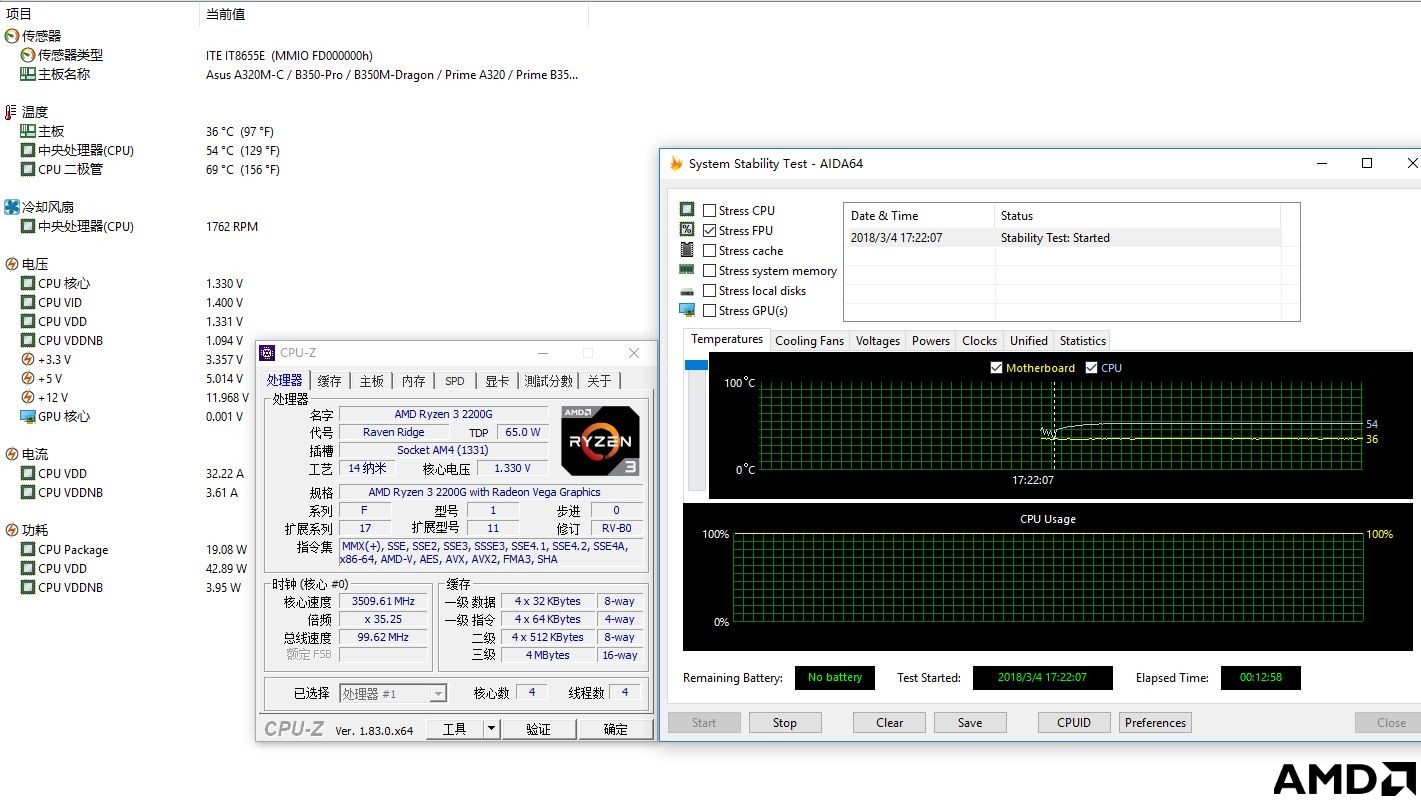
Task: Click the CPU Package power icon
Action: [28, 549]
